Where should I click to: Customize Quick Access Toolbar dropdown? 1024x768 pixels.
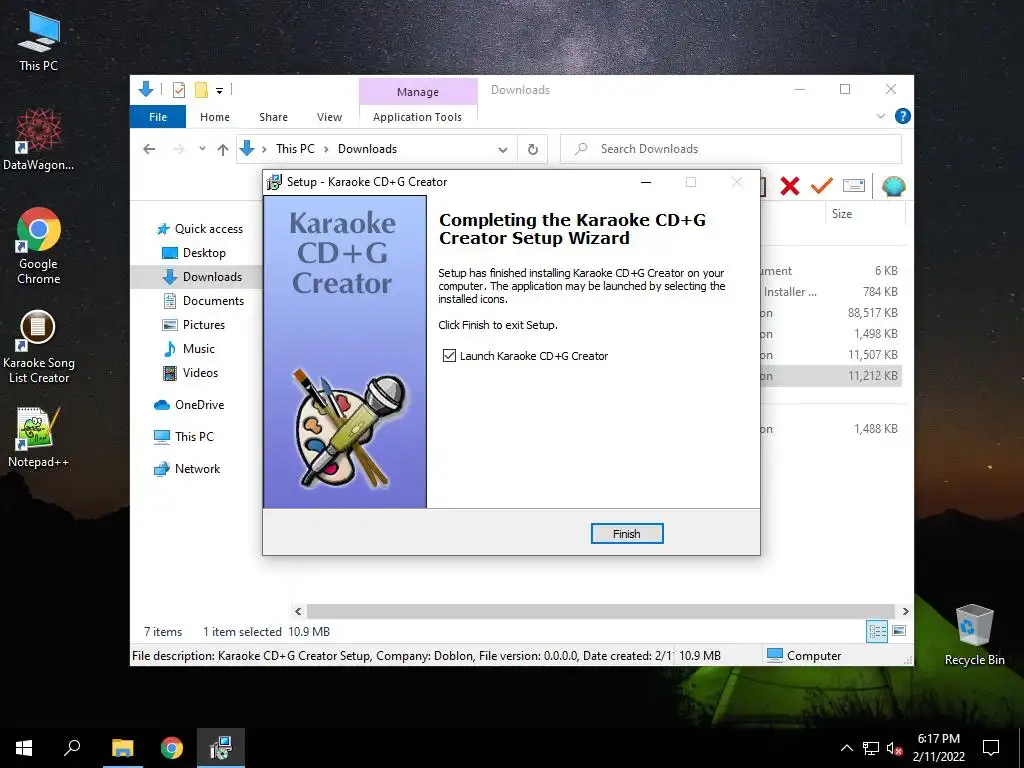point(219,91)
